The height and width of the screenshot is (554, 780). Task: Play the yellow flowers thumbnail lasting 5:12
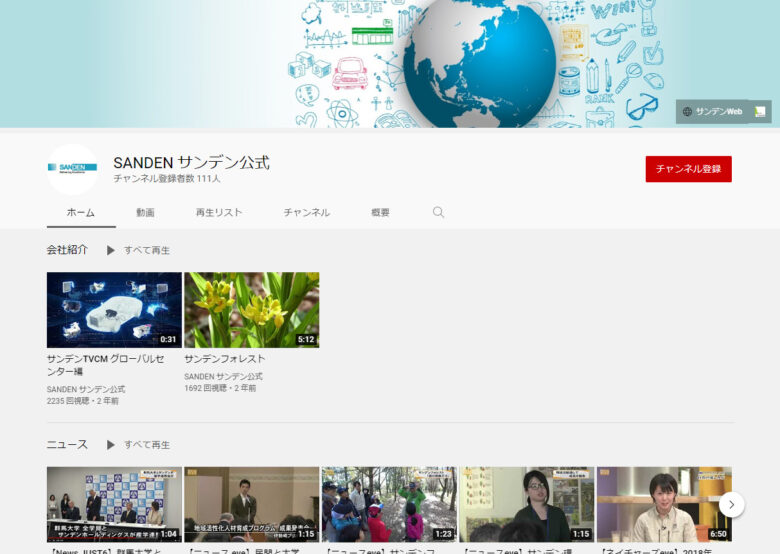click(252, 310)
